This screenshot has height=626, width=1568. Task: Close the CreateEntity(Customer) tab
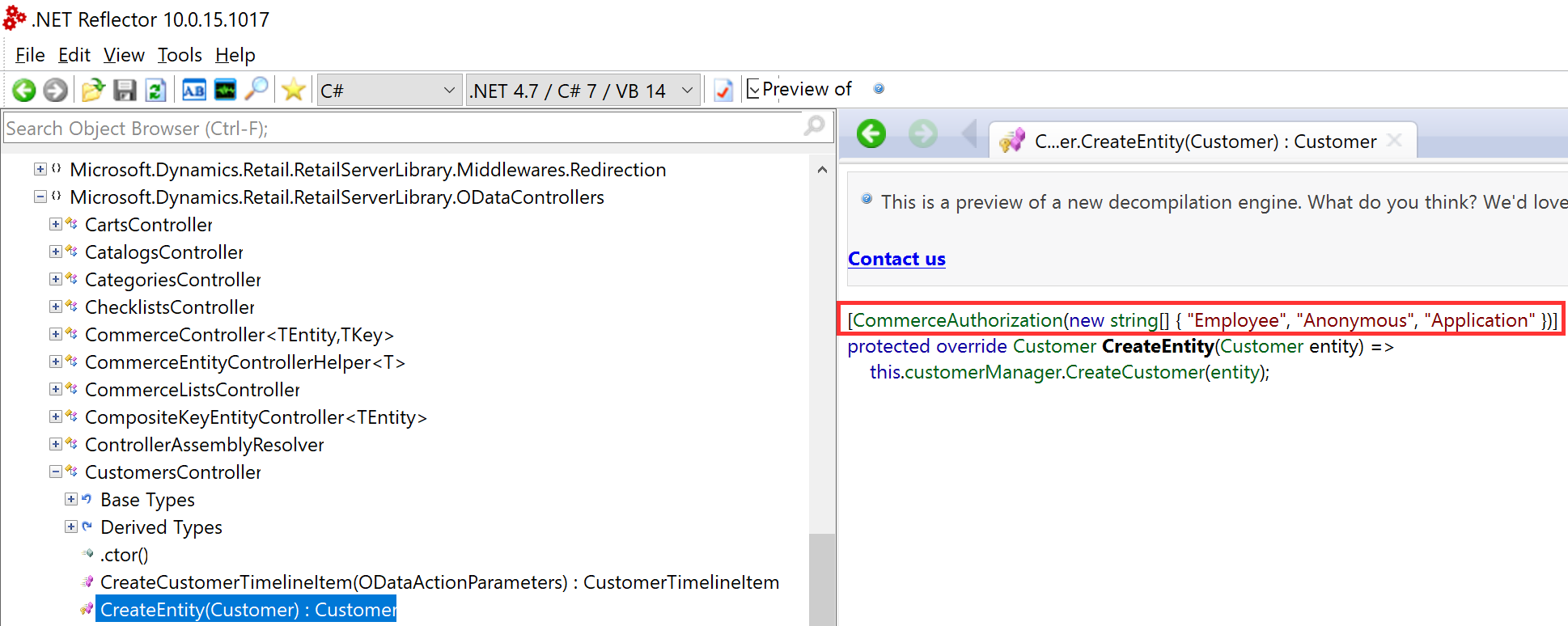1394,140
